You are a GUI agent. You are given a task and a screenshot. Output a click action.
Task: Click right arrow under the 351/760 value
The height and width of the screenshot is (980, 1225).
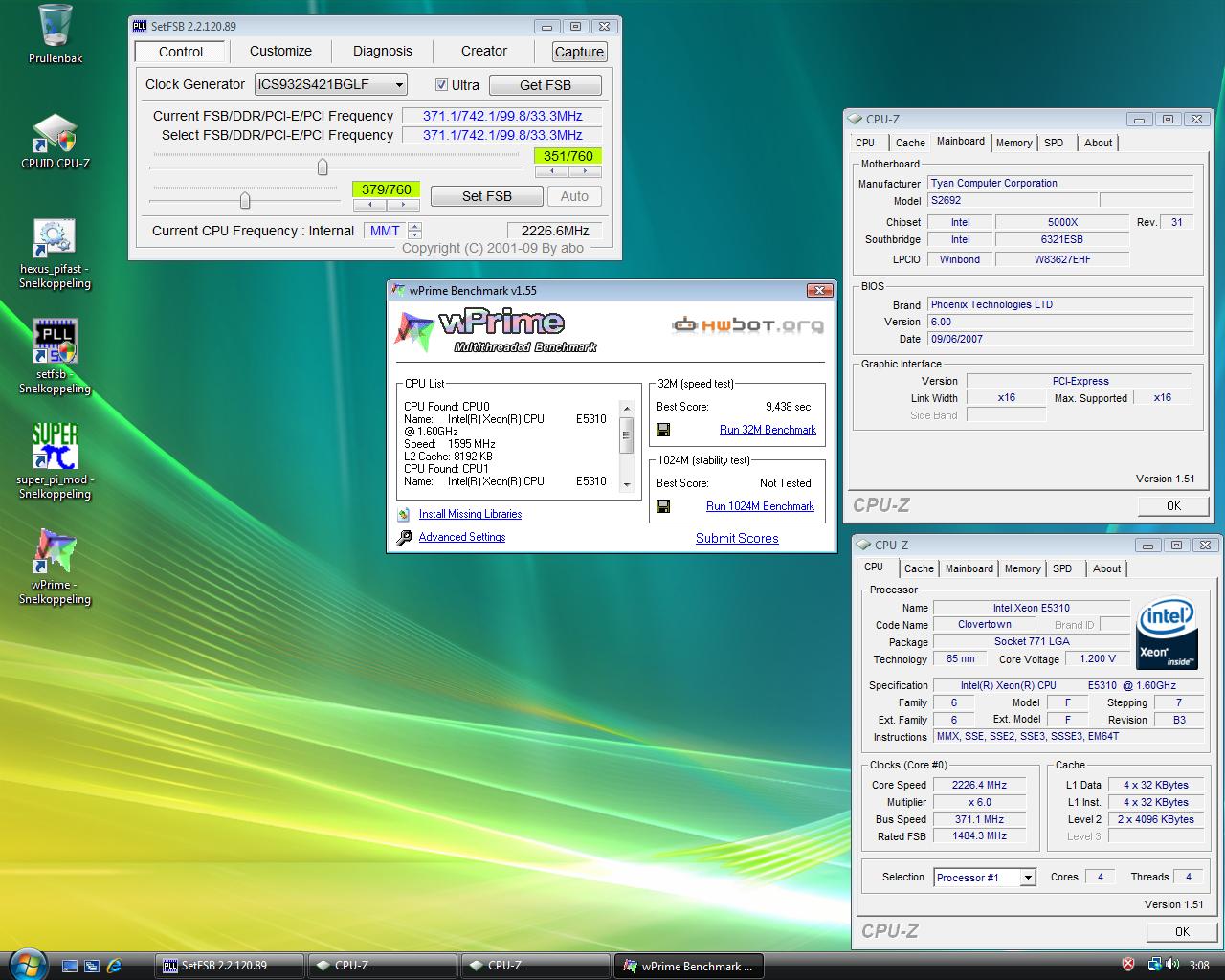pos(585,171)
